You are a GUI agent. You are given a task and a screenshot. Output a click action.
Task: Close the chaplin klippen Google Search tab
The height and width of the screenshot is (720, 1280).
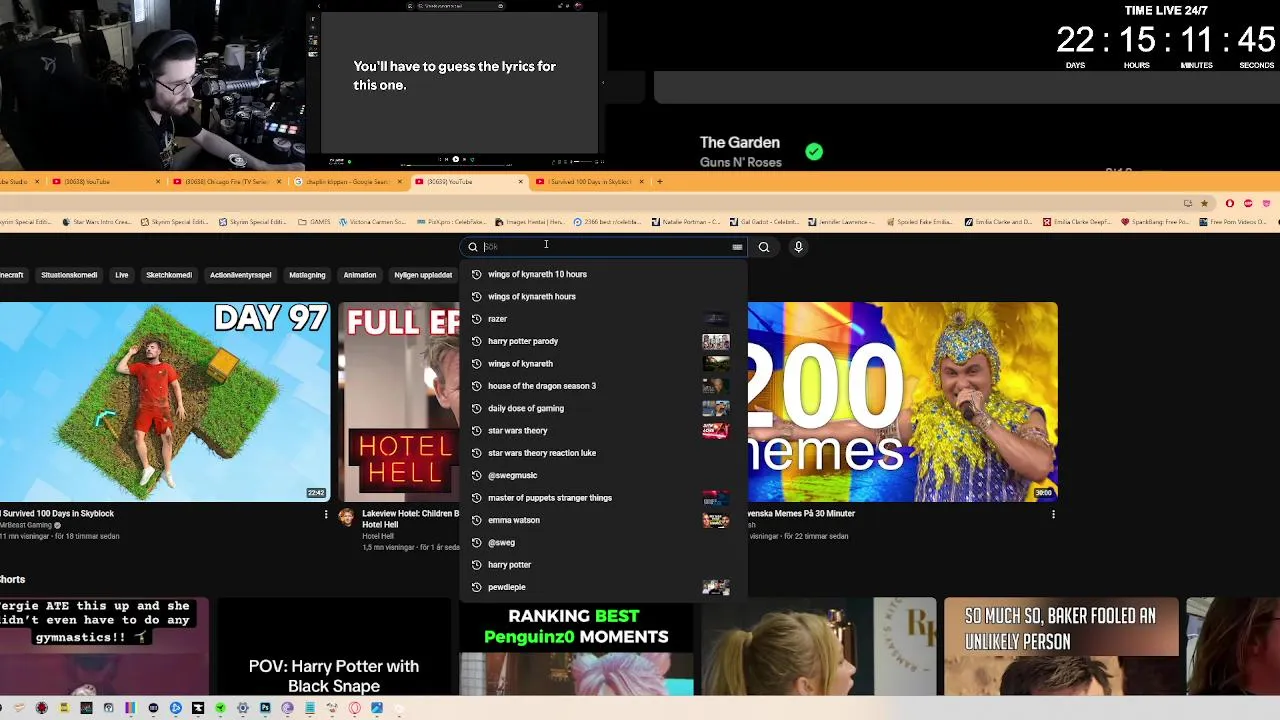pos(399,182)
